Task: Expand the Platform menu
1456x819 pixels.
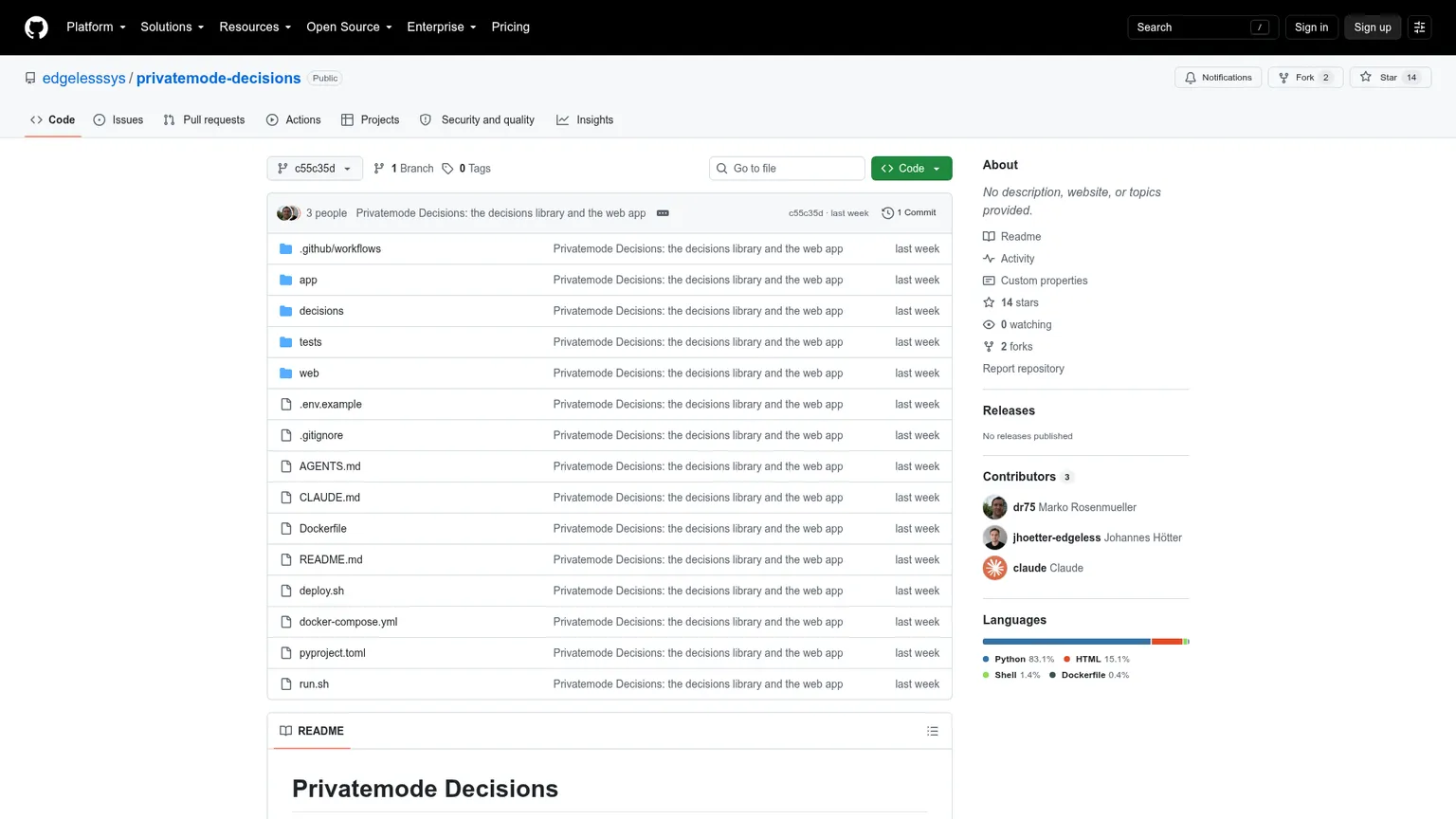Action: 96,27
